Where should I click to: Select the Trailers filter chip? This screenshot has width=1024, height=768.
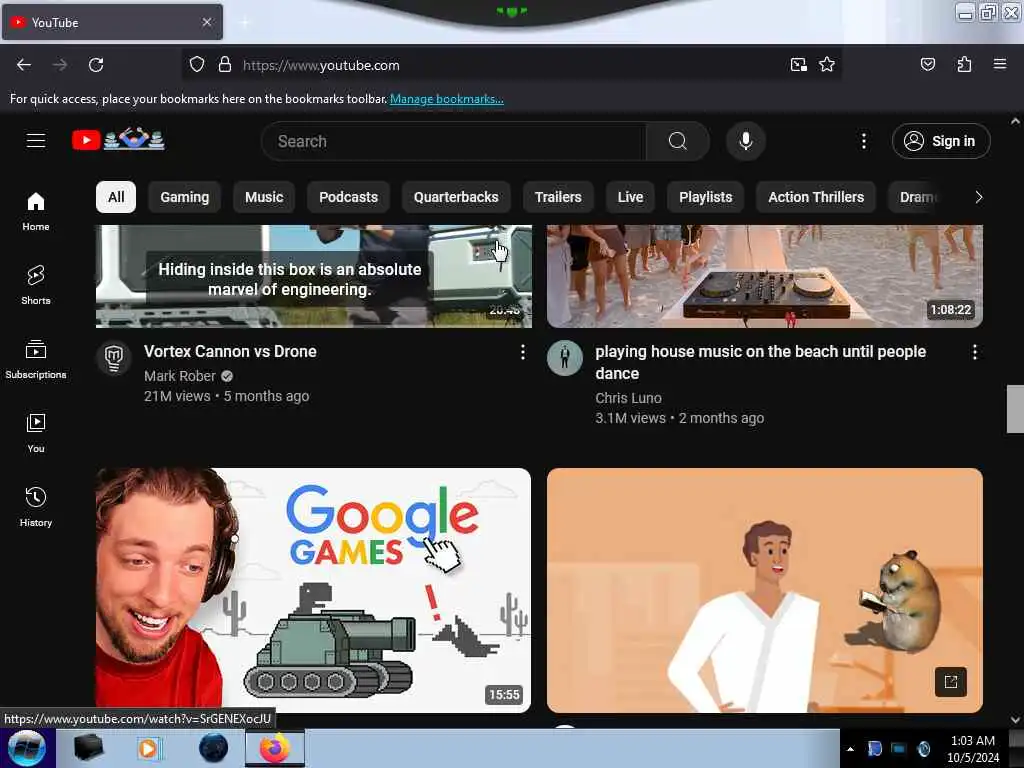(558, 197)
